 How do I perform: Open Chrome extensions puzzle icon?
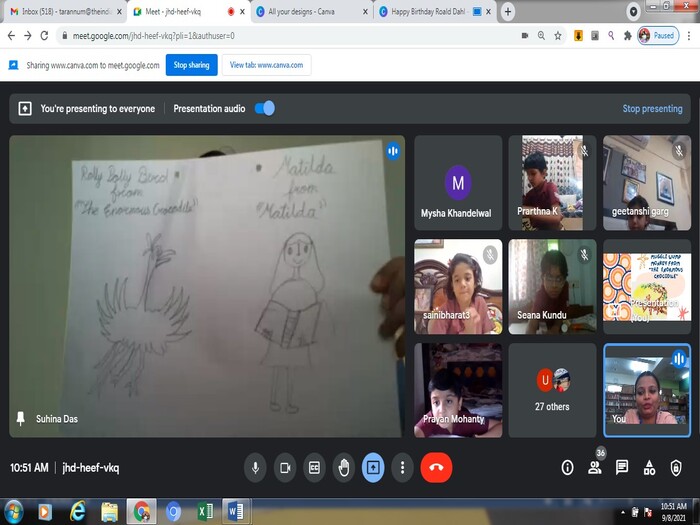[628, 36]
